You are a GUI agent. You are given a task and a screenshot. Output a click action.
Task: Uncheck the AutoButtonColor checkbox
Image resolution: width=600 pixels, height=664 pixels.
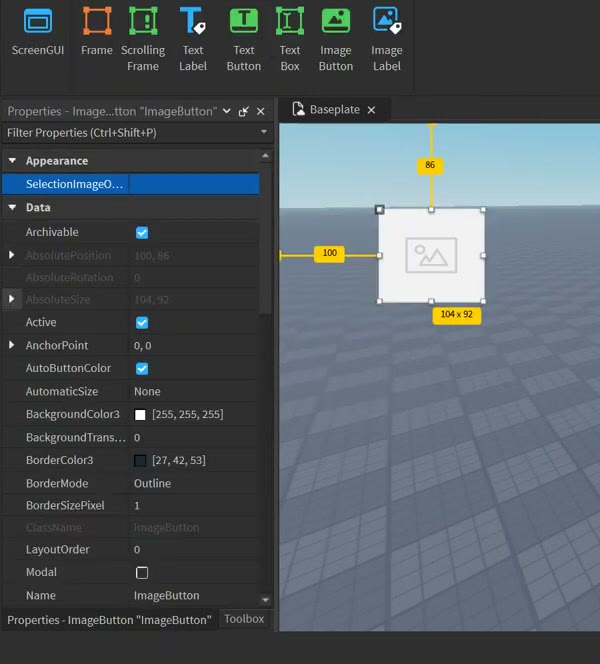point(142,368)
